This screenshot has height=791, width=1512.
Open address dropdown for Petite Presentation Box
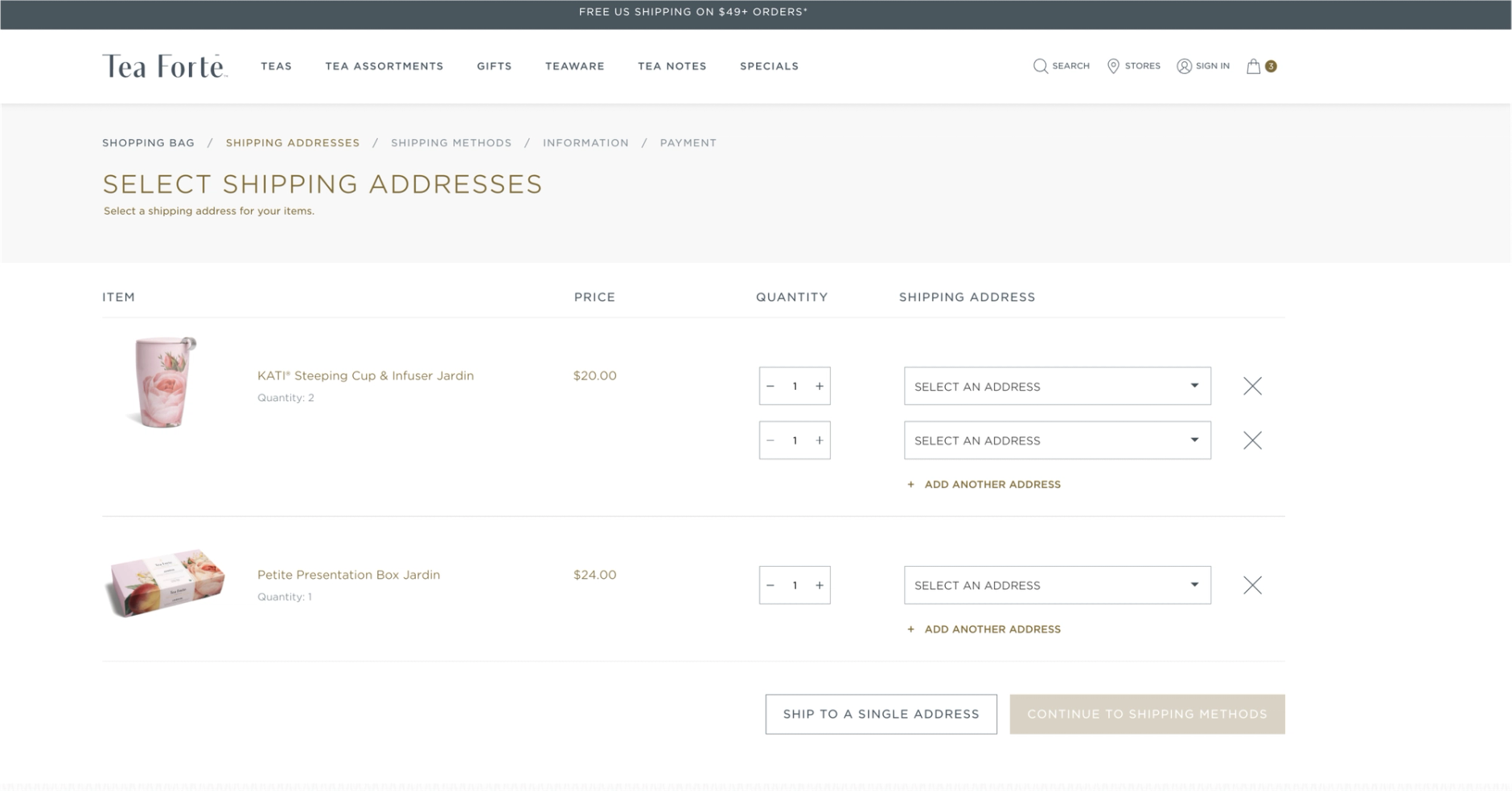(1058, 585)
